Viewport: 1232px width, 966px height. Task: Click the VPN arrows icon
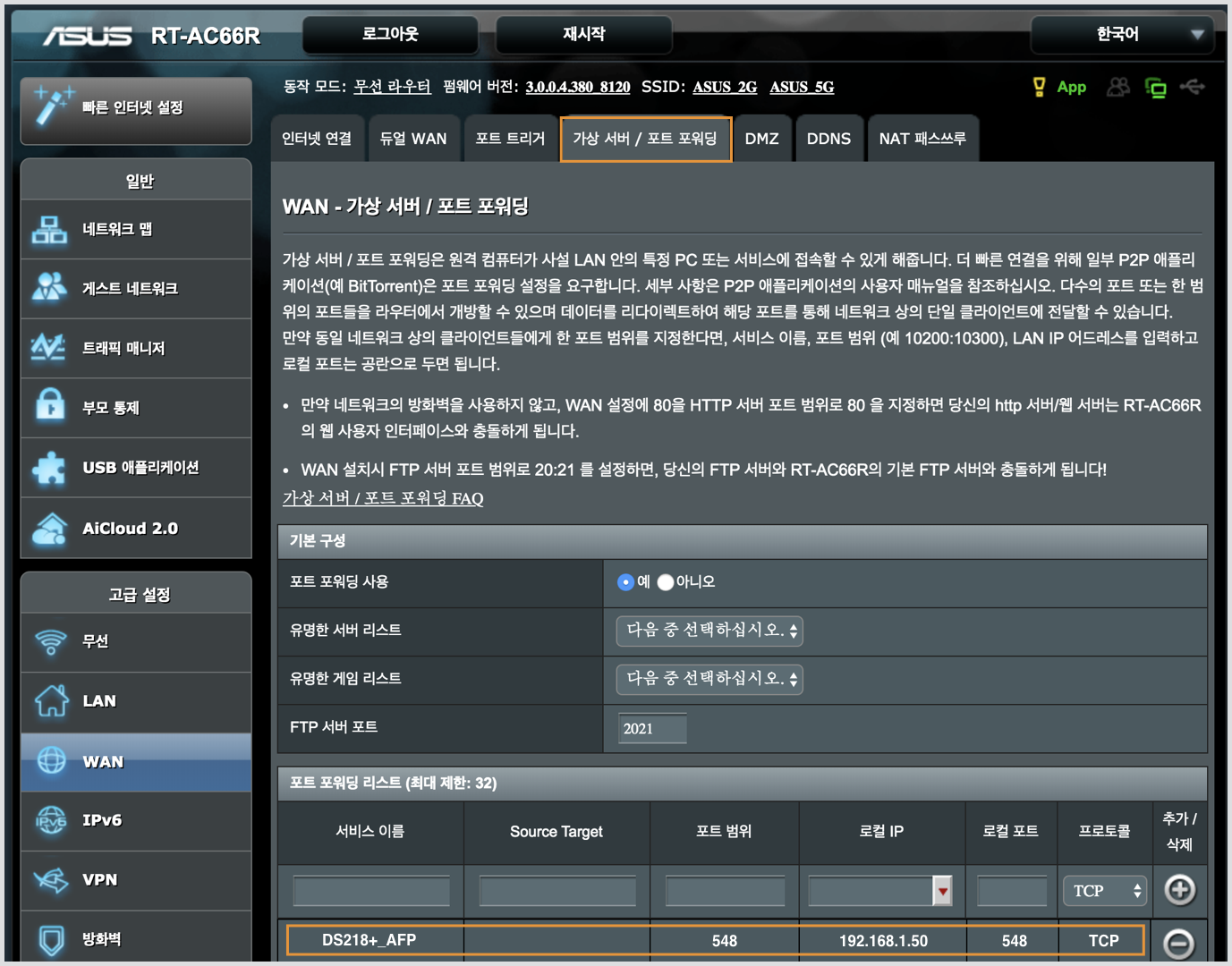coord(51,879)
